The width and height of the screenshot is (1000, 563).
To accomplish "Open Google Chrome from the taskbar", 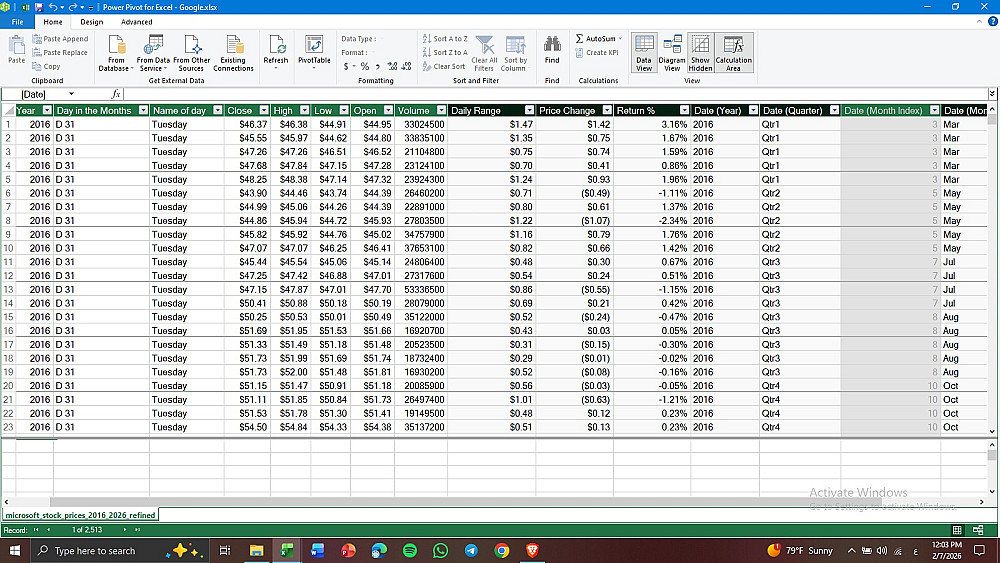I will (x=502, y=550).
